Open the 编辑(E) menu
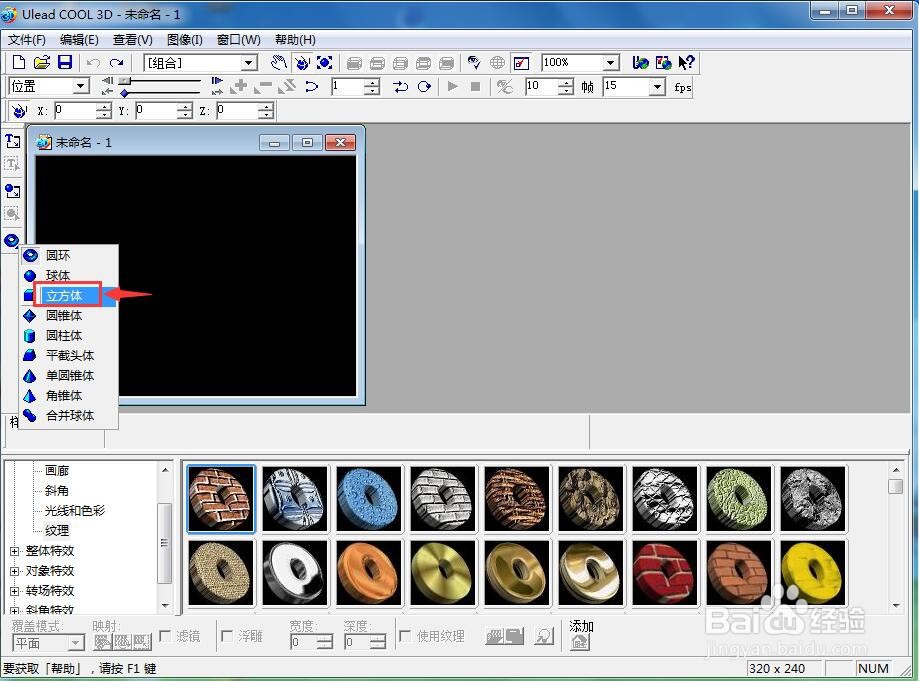This screenshot has height=681, width=919. (x=79, y=40)
